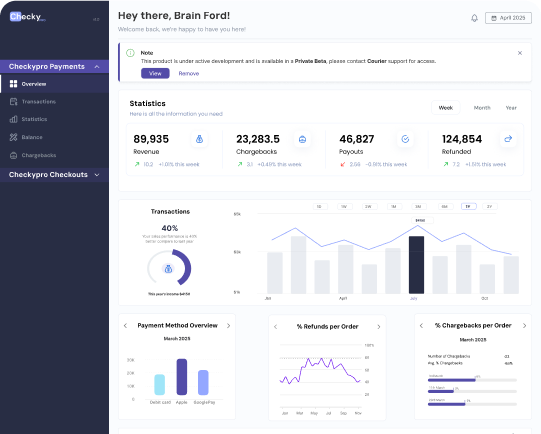Click the Refunded arrow icon
The height and width of the screenshot is (434, 541).
[508, 139]
